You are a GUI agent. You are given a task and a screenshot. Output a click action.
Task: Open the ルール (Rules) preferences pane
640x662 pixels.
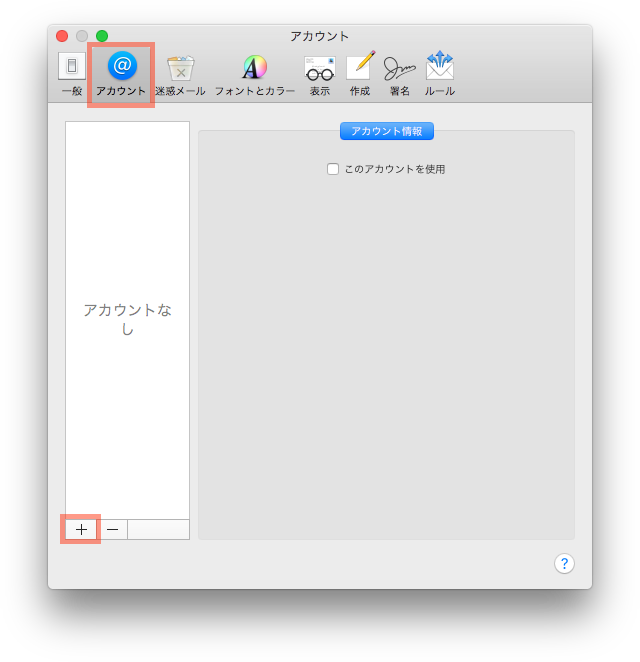(x=439, y=74)
